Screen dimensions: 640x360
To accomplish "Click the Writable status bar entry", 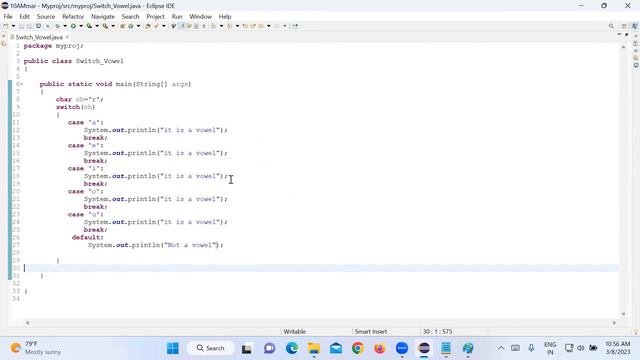I will (x=294, y=331).
